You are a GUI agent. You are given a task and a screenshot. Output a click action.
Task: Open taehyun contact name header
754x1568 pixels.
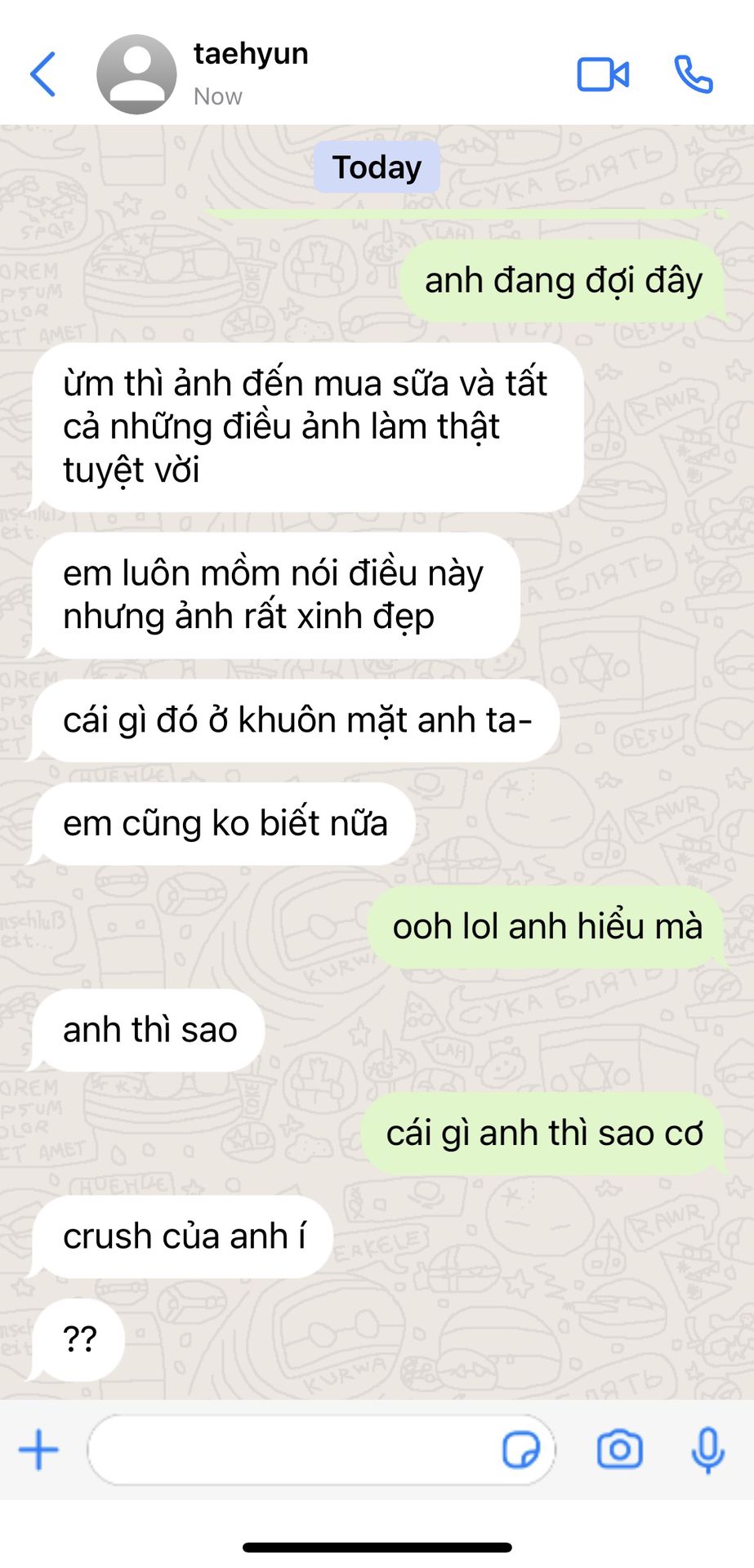(x=251, y=54)
